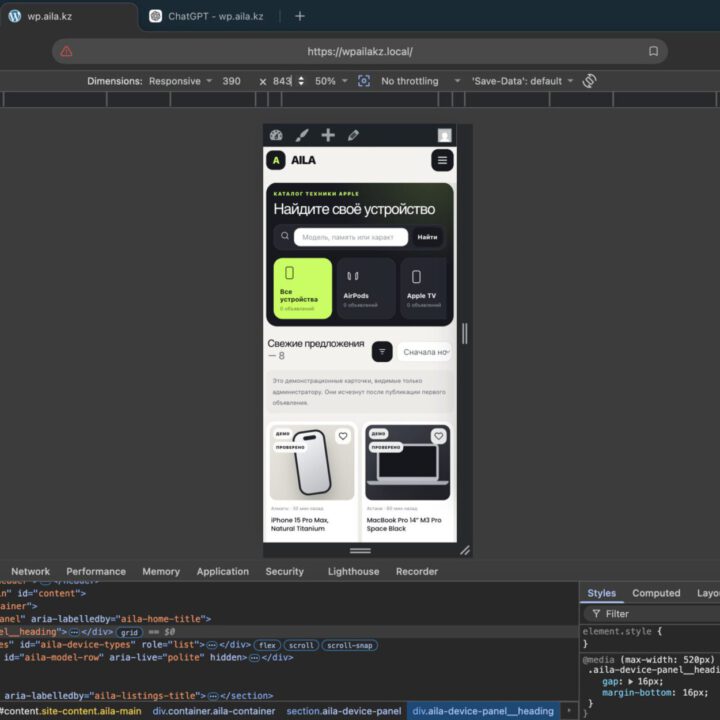Open the No throttling dropdown

click(x=420, y=81)
